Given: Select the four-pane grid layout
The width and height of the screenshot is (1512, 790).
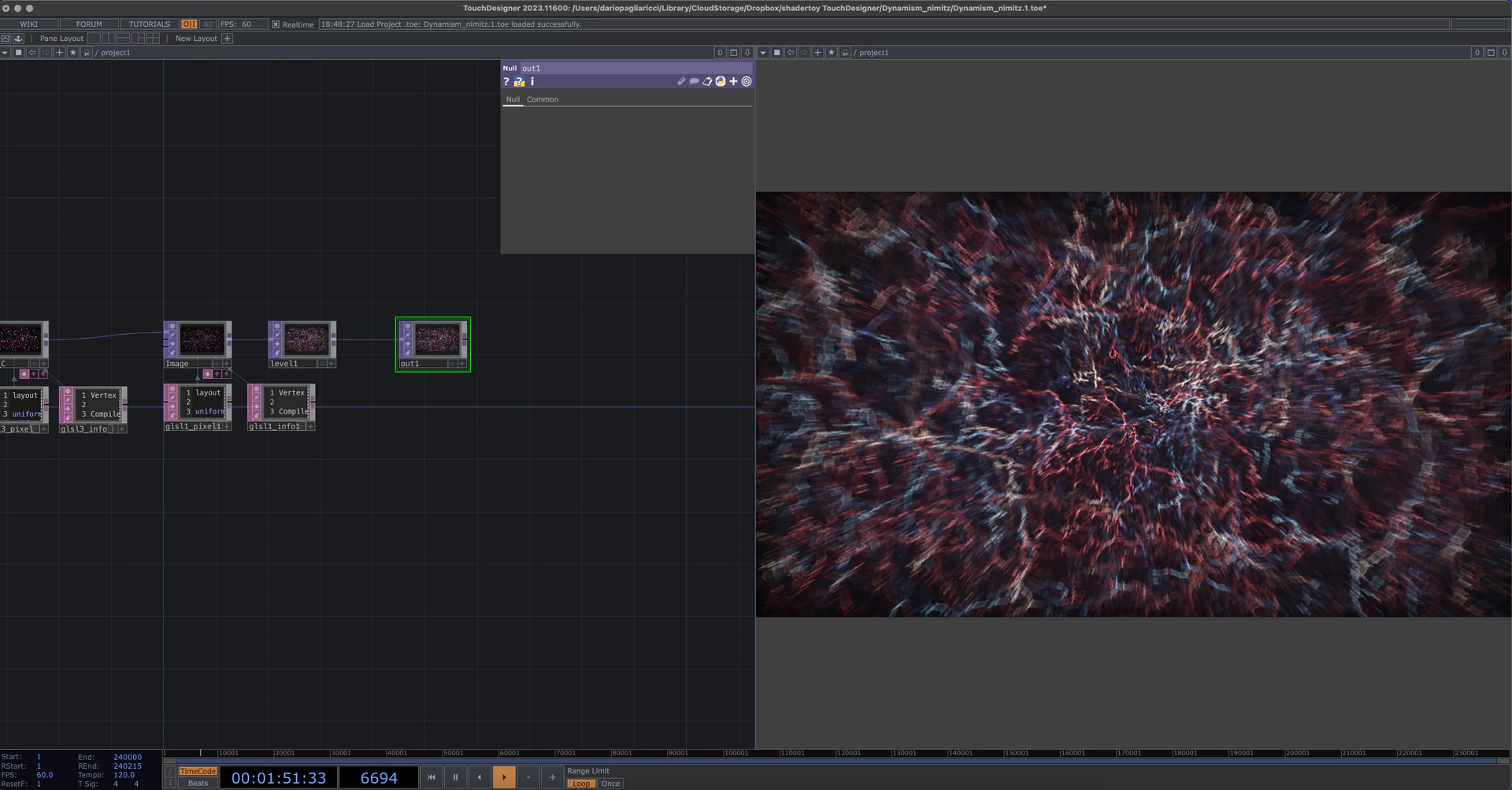Looking at the screenshot, I should point(153,38).
